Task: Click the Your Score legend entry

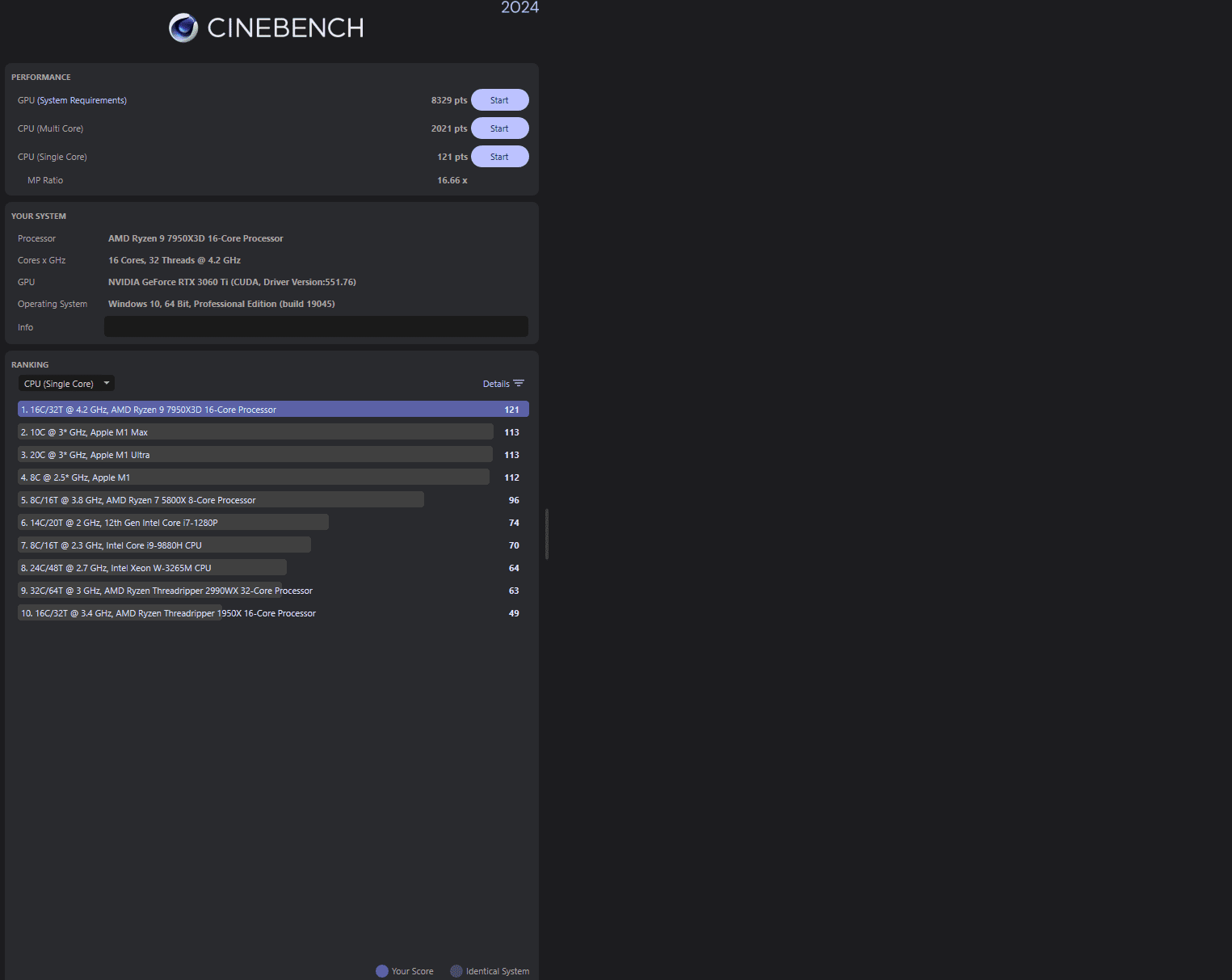Action: pos(405,971)
